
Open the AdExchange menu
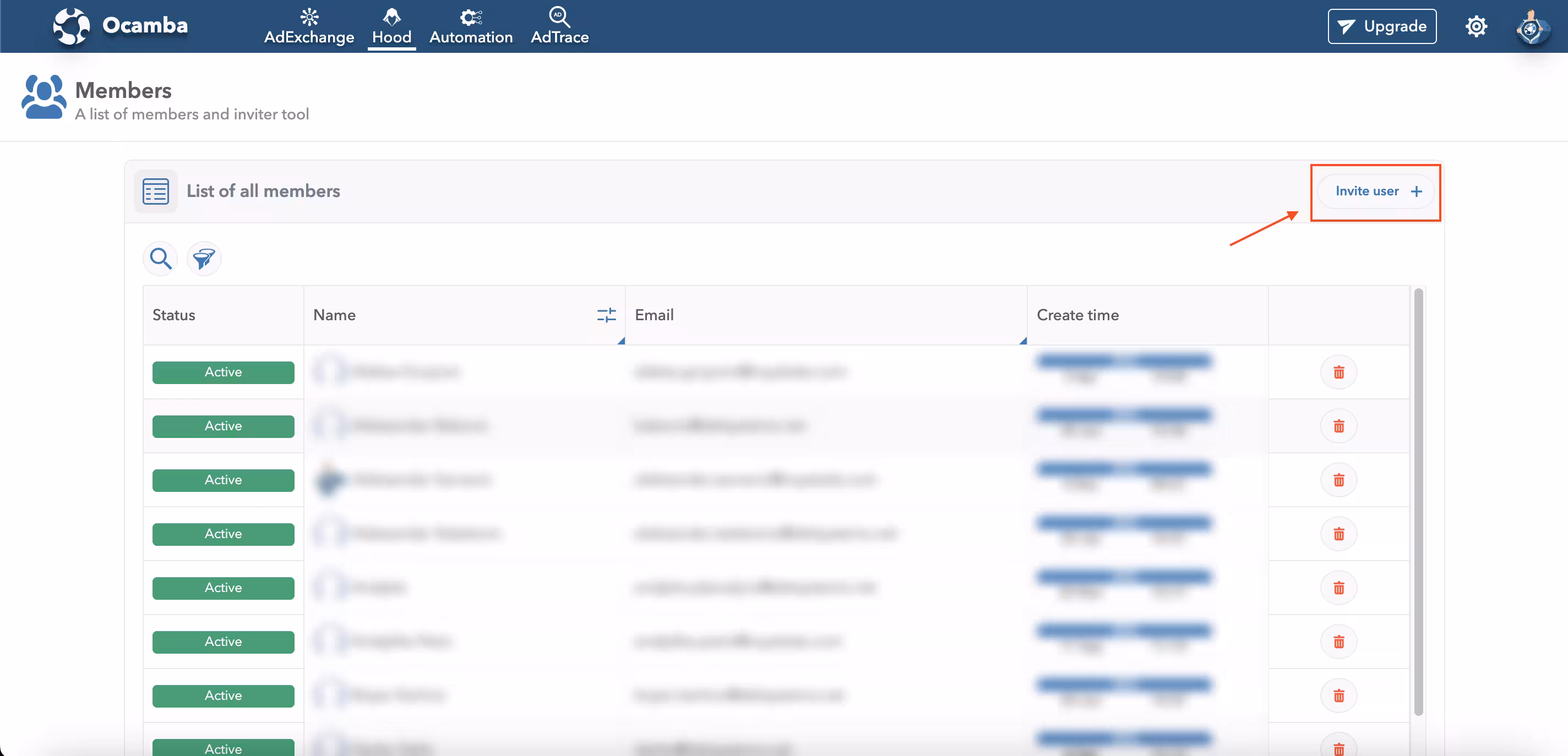(x=309, y=26)
